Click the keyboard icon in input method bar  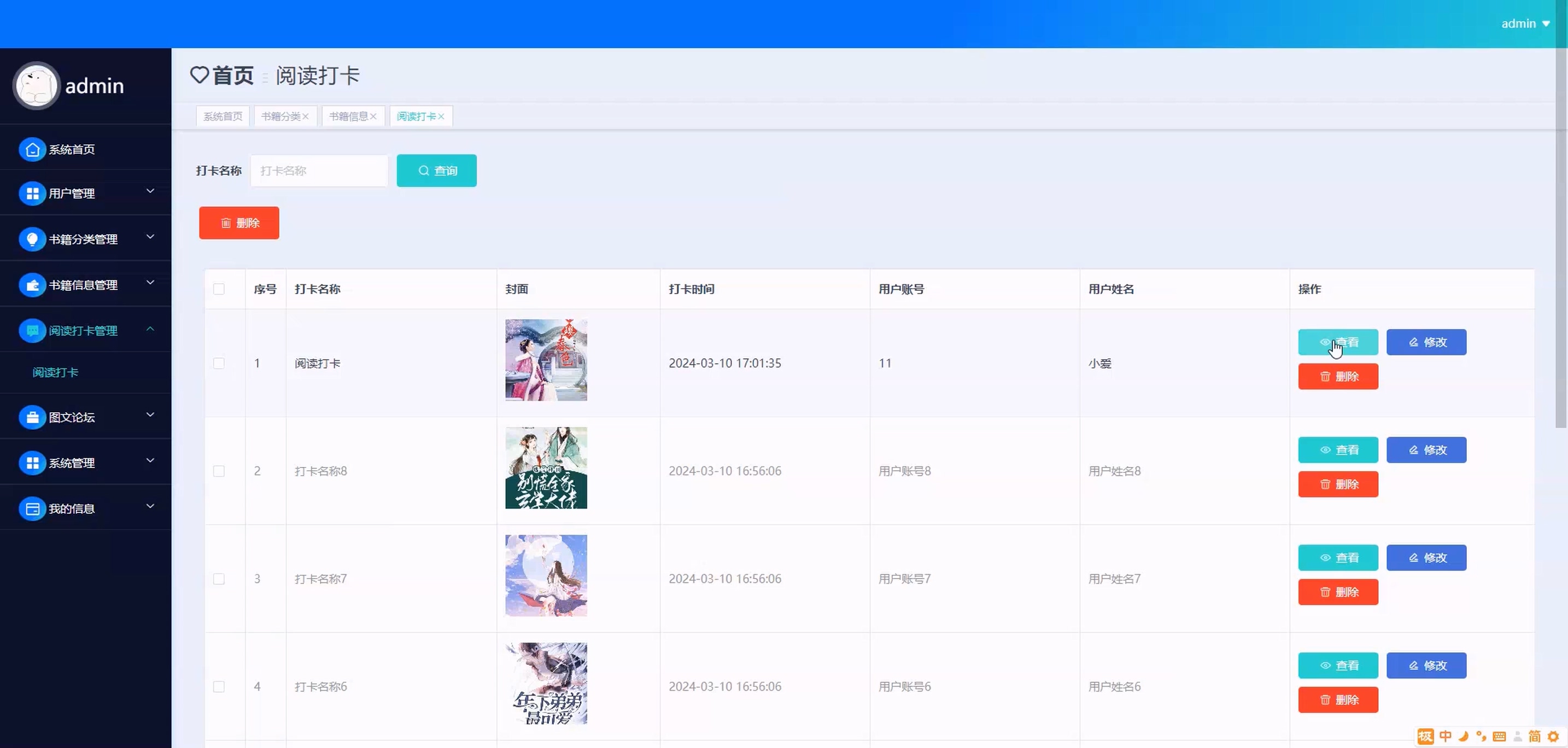click(x=1499, y=737)
